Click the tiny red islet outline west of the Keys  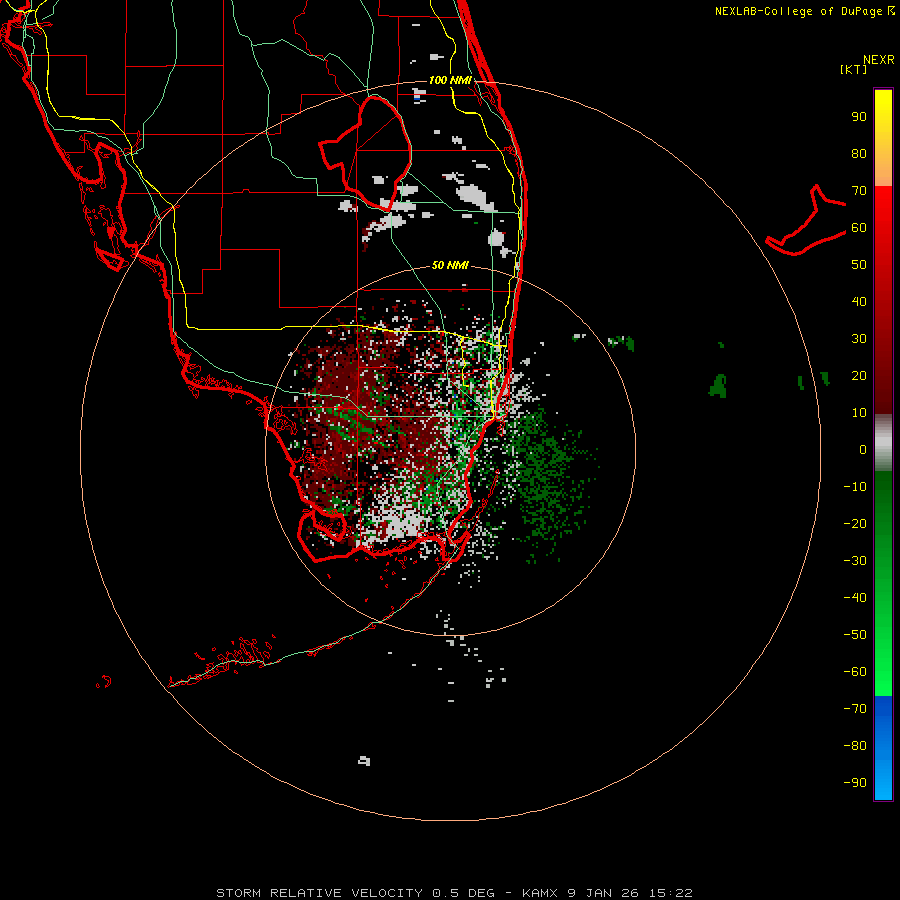point(104,682)
